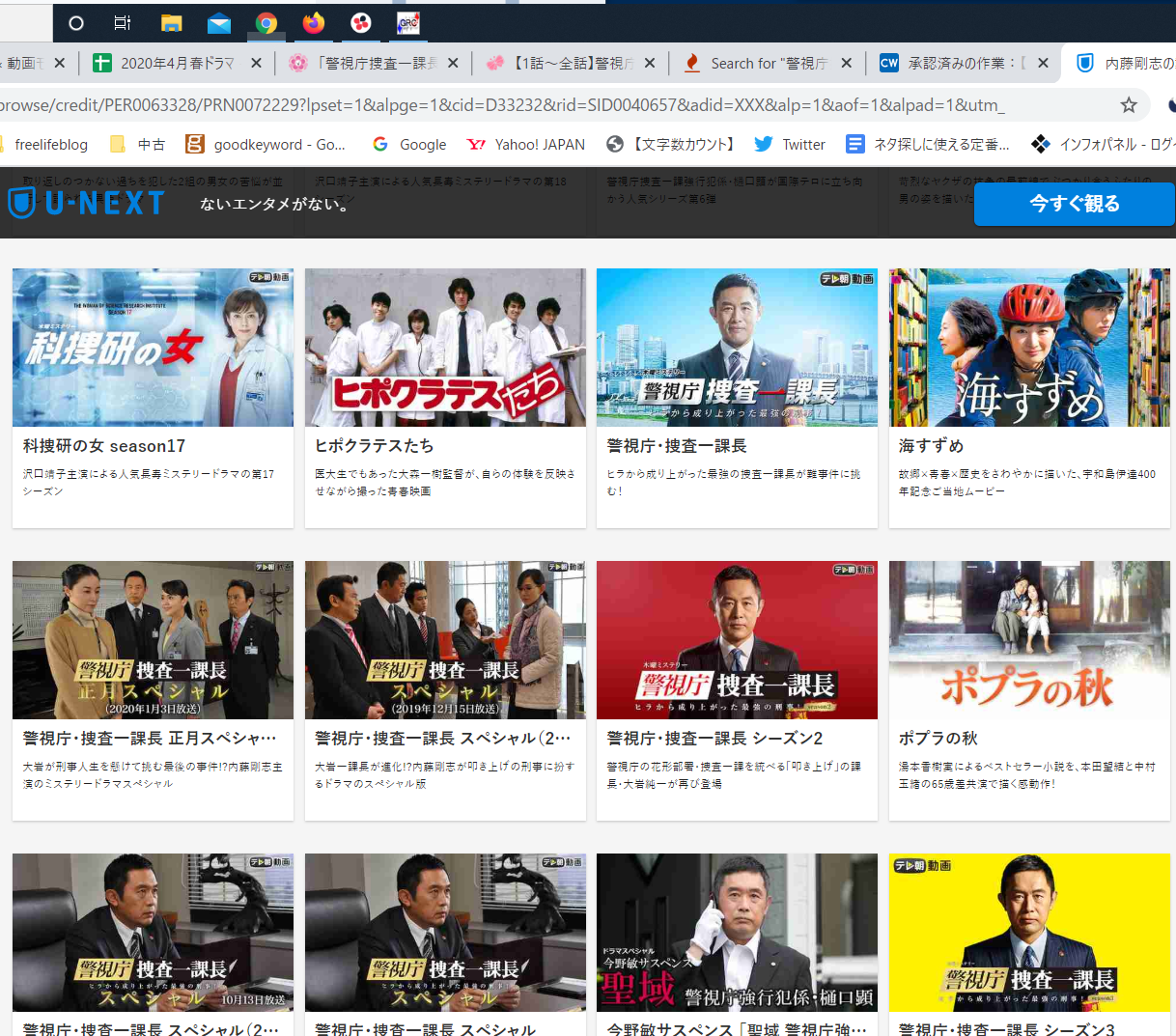The image size is (1176, 1036).
Task: Open the Google bookmark
Action: 409,144
